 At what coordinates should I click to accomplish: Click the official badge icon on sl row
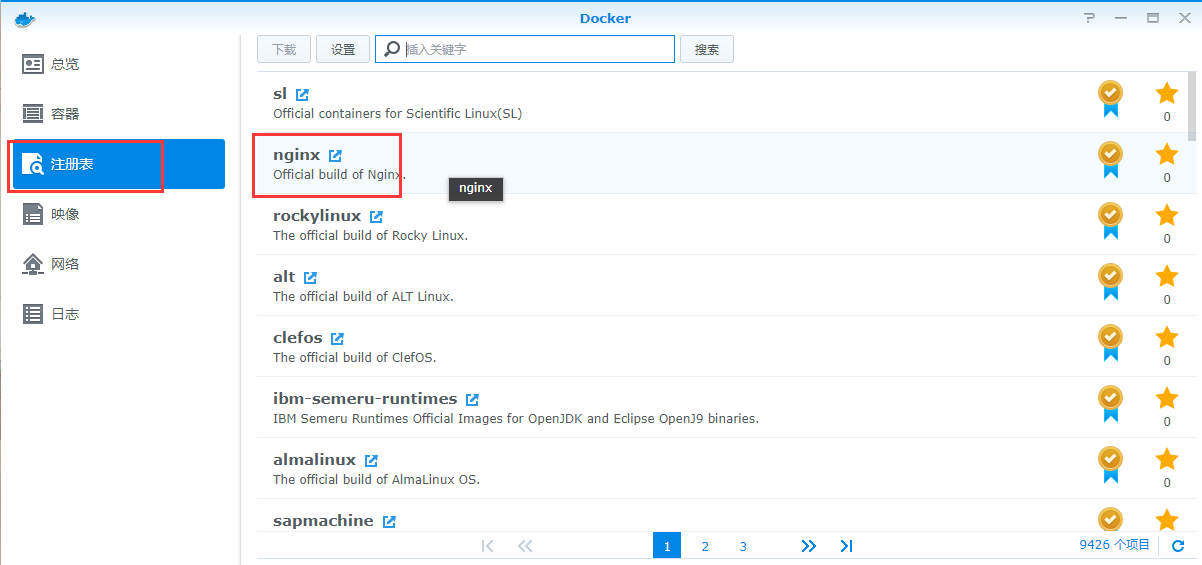1110,99
